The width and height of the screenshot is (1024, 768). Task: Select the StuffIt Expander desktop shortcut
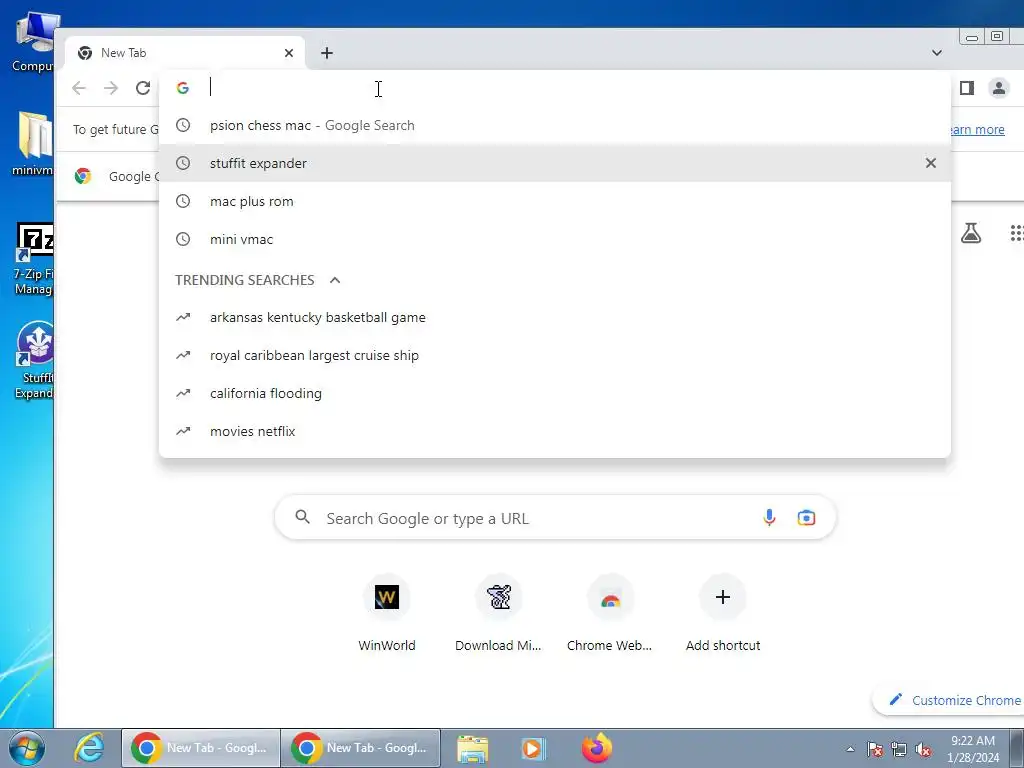click(x=35, y=360)
